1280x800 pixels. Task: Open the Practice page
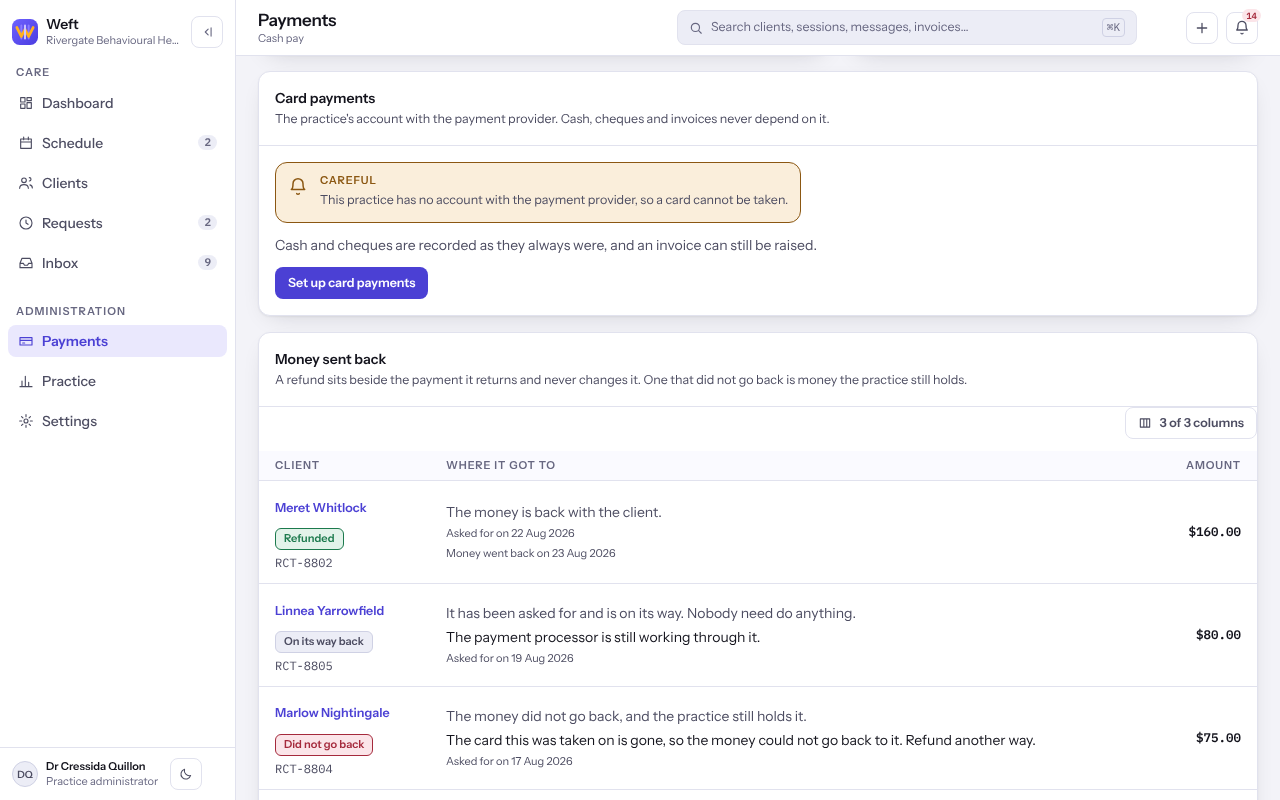pyautogui.click(x=118, y=381)
